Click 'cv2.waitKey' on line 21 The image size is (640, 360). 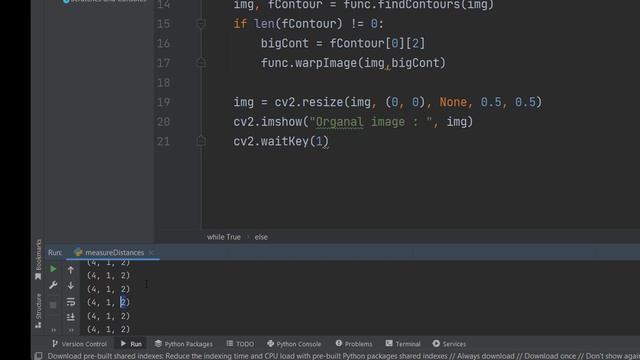click(x=271, y=141)
